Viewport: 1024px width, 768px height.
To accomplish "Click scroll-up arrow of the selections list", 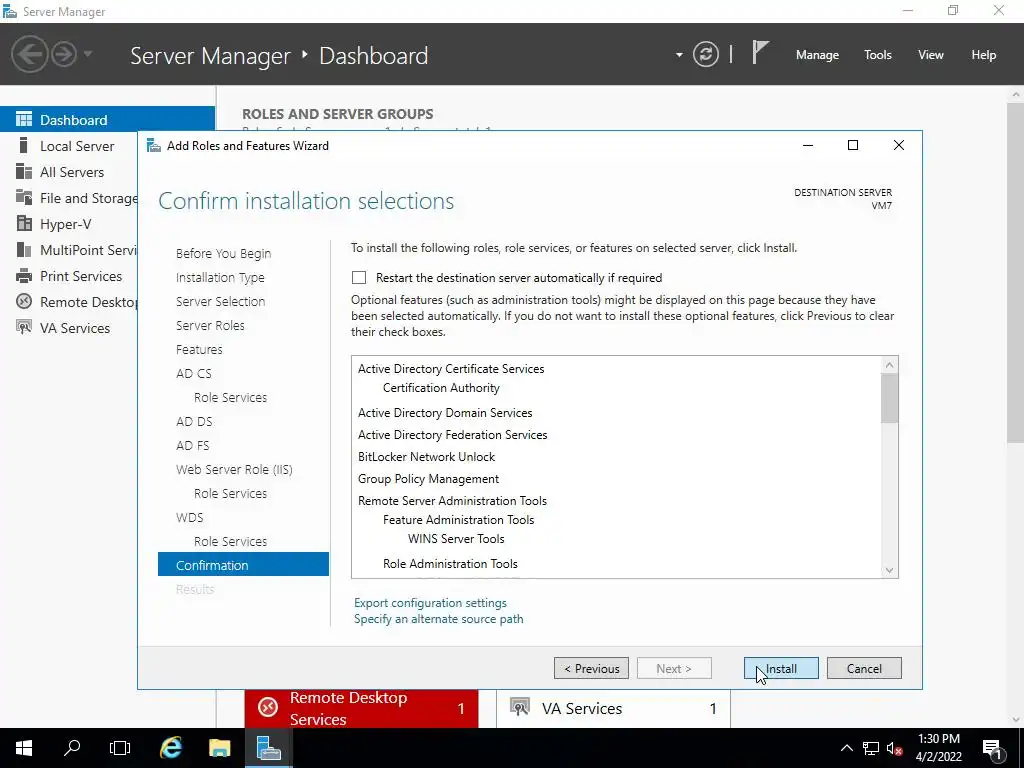I will (x=889, y=365).
